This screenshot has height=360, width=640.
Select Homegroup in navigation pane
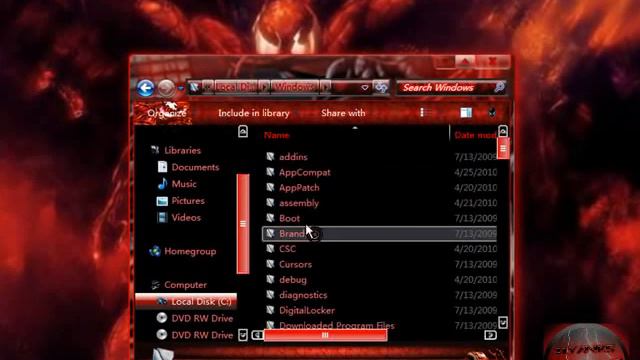coord(190,251)
